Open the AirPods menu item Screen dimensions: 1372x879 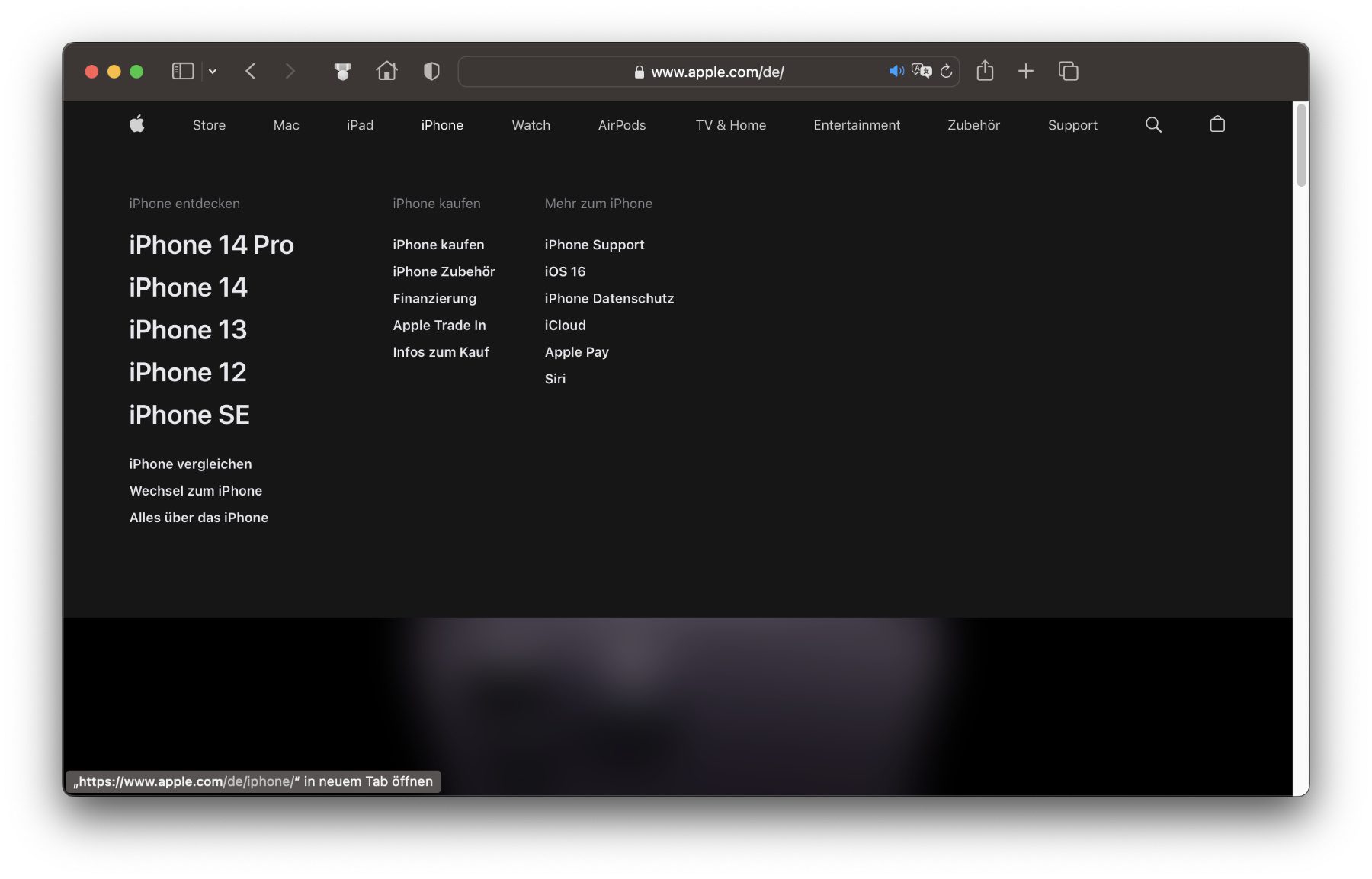[x=622, y=125]
